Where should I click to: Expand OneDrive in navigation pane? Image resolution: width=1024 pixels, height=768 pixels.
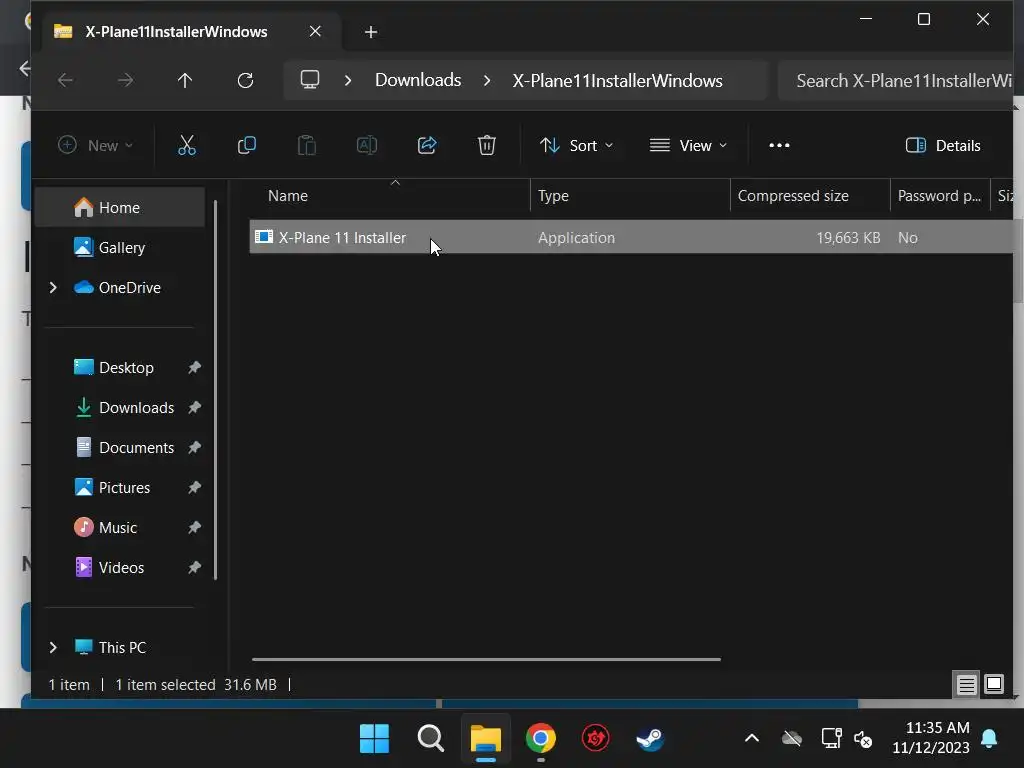pos(53,287)
